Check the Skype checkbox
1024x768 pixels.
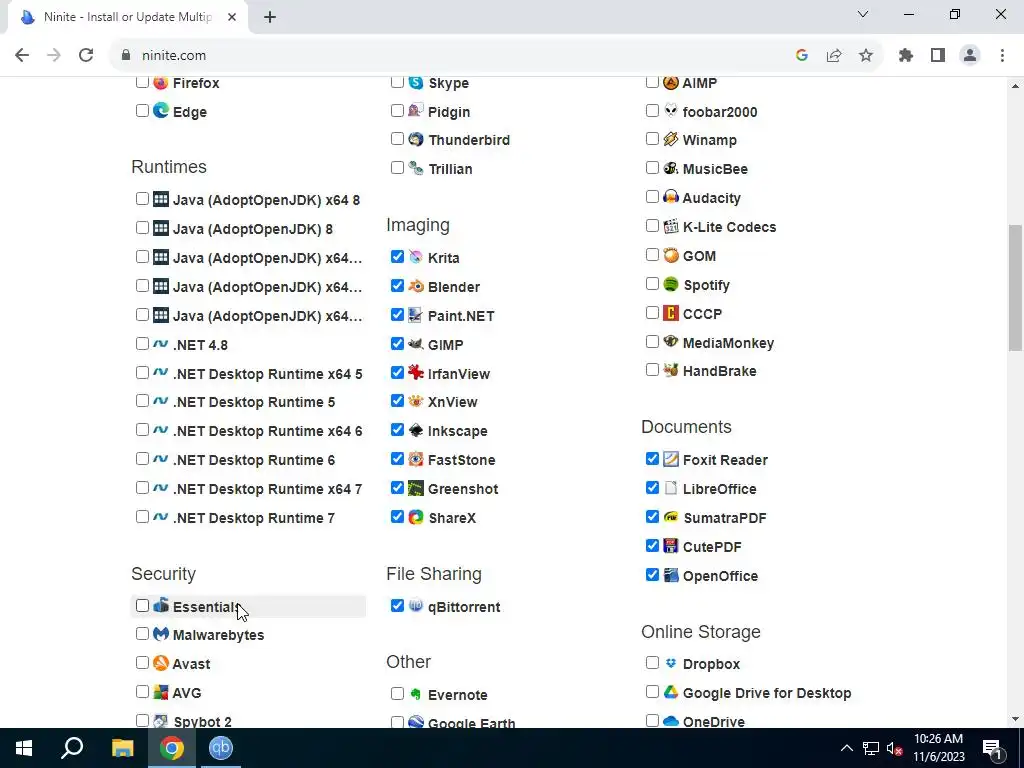397,82
